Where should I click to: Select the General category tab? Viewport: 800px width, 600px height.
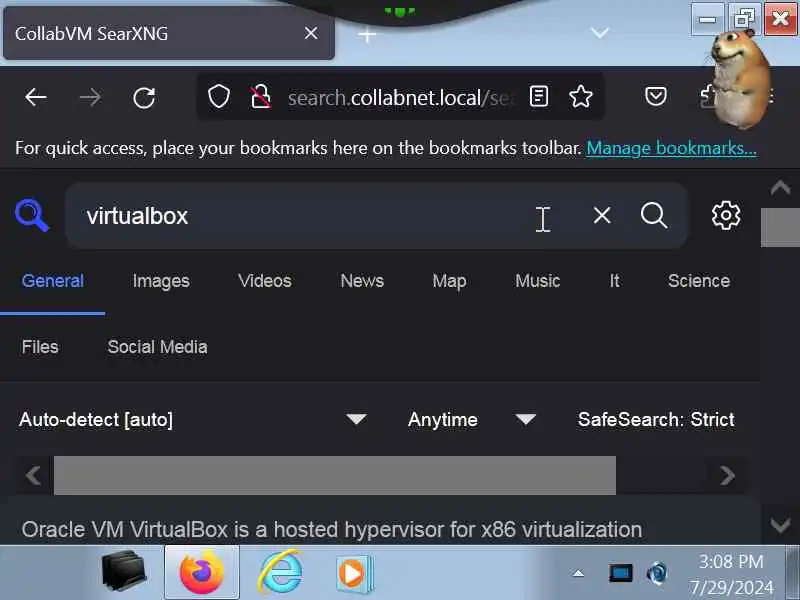tap(53, 281)
